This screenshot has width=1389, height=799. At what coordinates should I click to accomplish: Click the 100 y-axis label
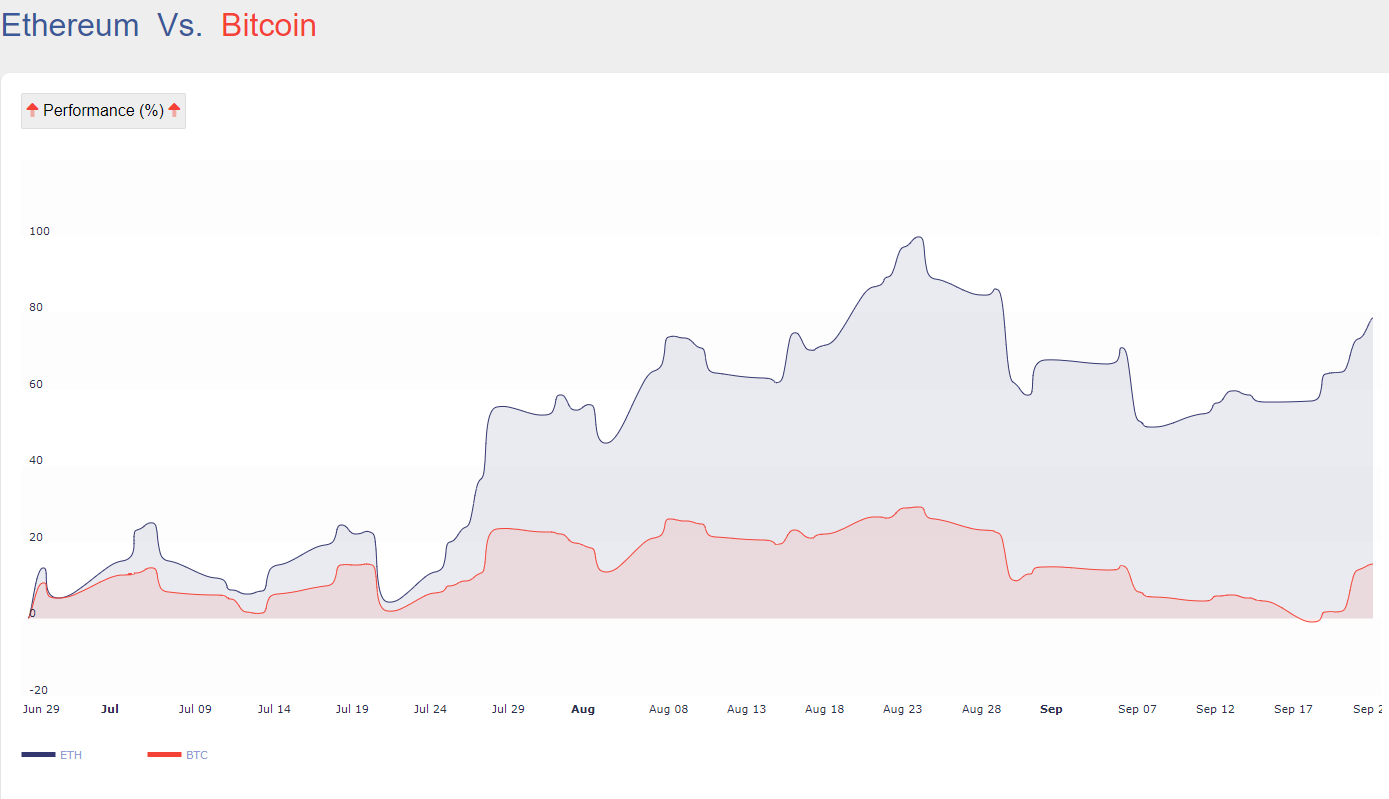point(39,231)
